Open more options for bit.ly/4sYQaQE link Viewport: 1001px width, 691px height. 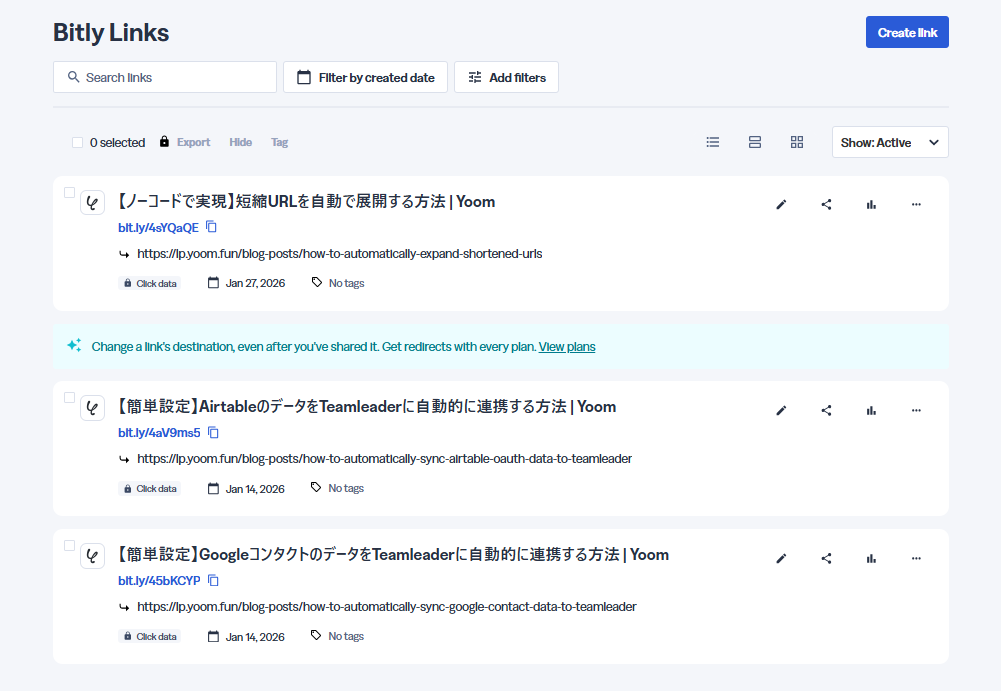pos(916,204)
